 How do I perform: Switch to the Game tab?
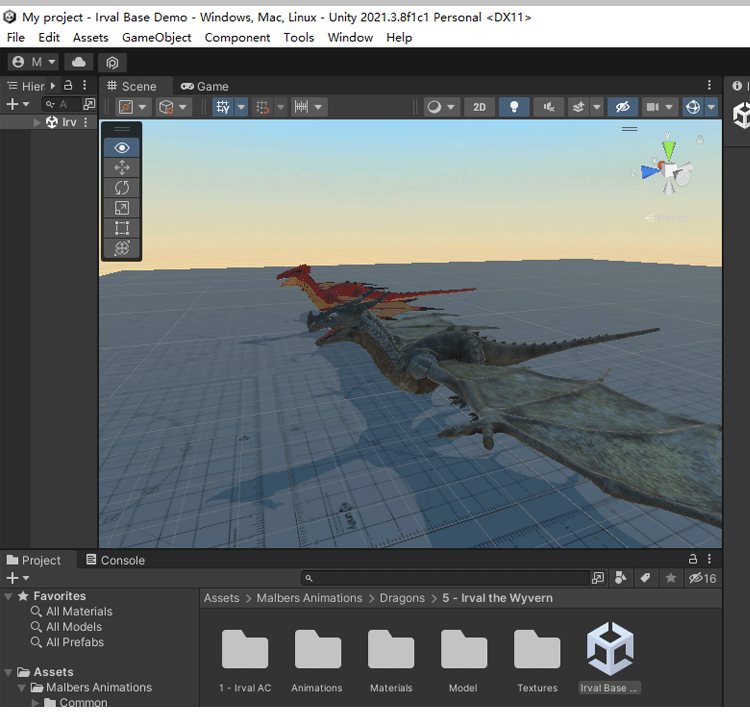point(205,86)
